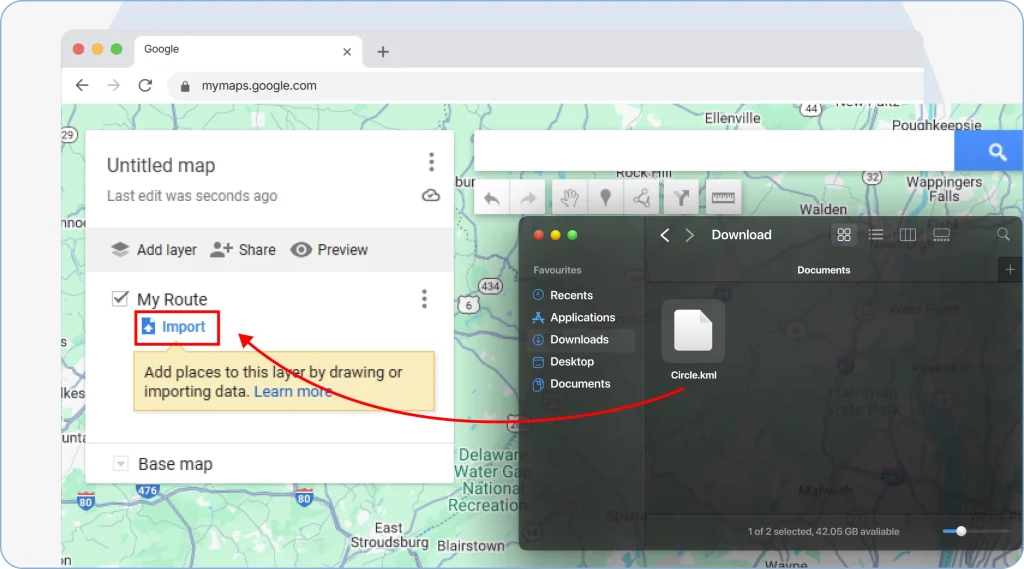Expand the Base map dropdown arrow

pos(120,464)
